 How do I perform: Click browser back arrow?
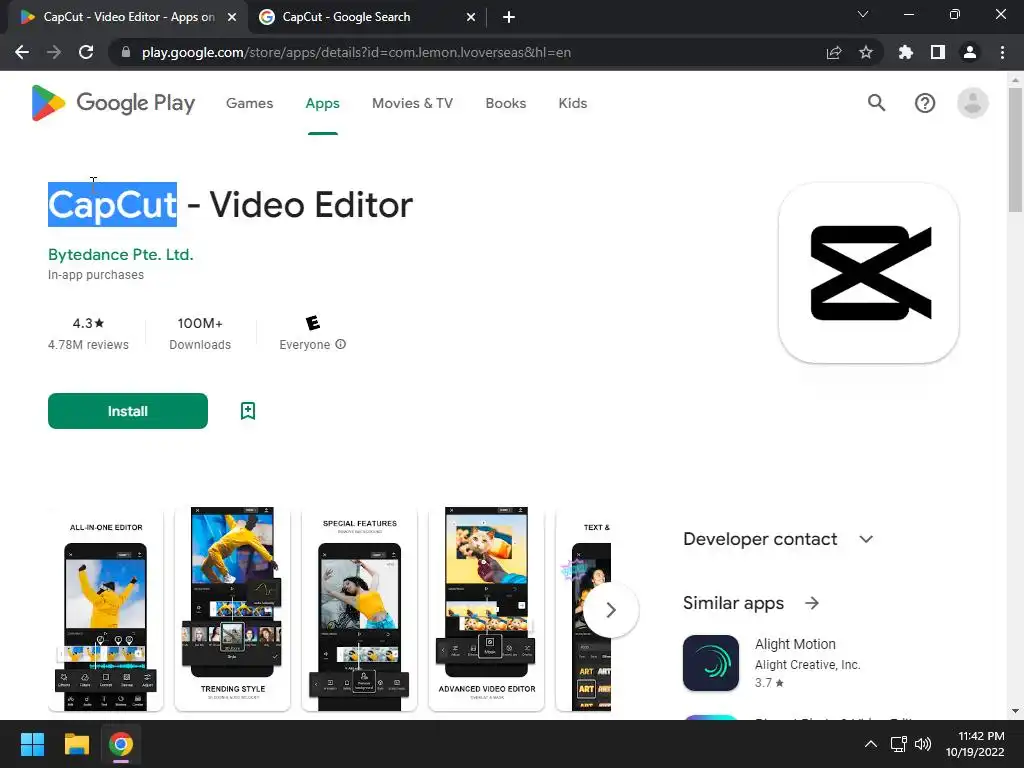click(22, 52)
